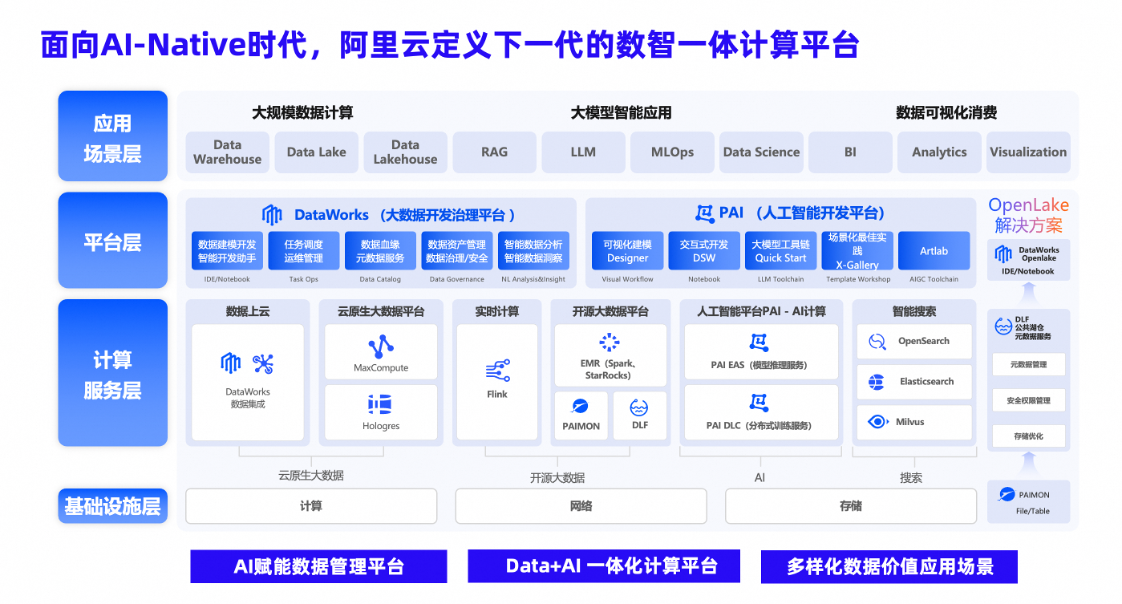Click the 大规模数据计算 heading

302,112
